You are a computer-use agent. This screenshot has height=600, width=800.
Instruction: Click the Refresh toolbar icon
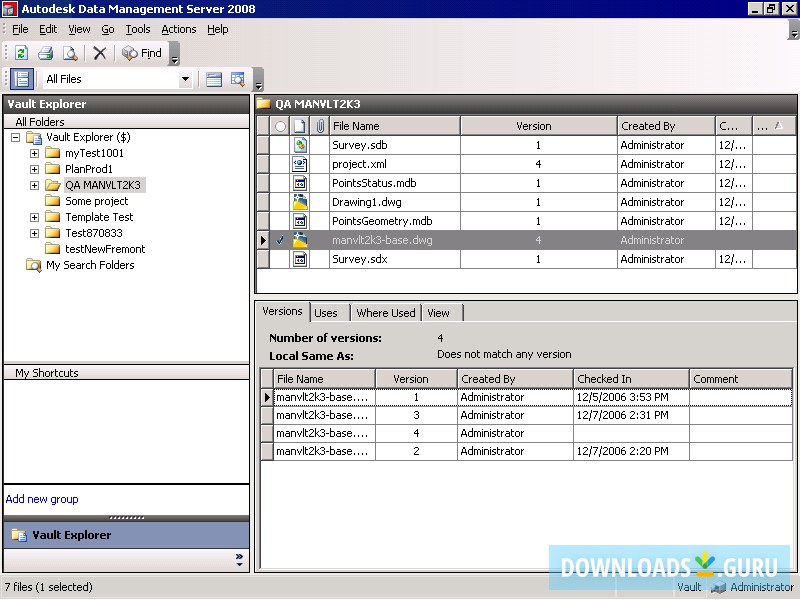(x=21, y=53)
